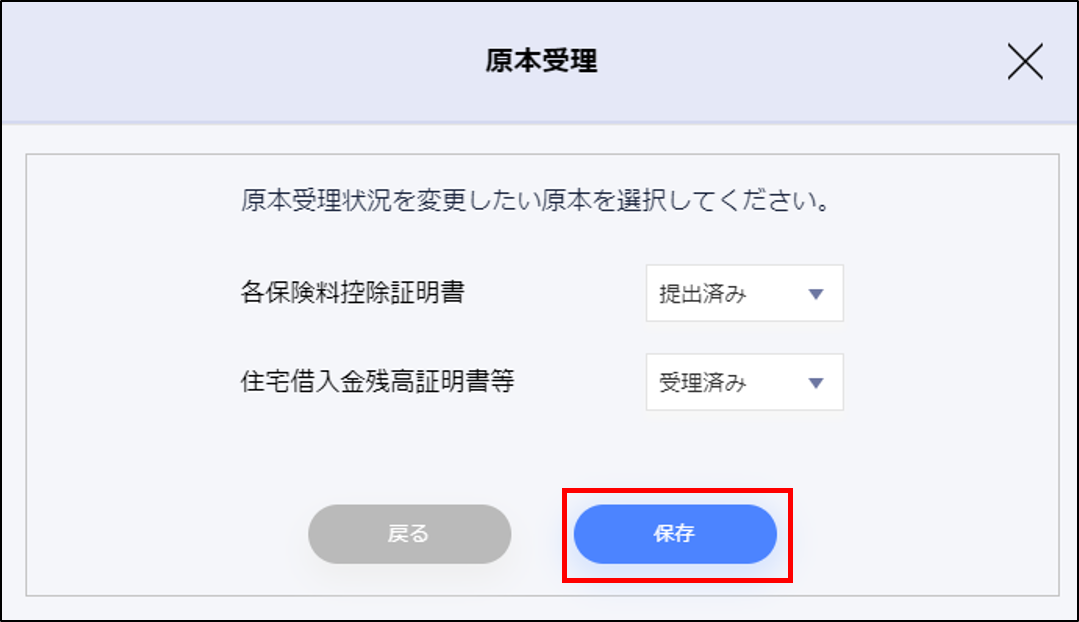Expand the housing loan balance certificate status list

[745, 382]
